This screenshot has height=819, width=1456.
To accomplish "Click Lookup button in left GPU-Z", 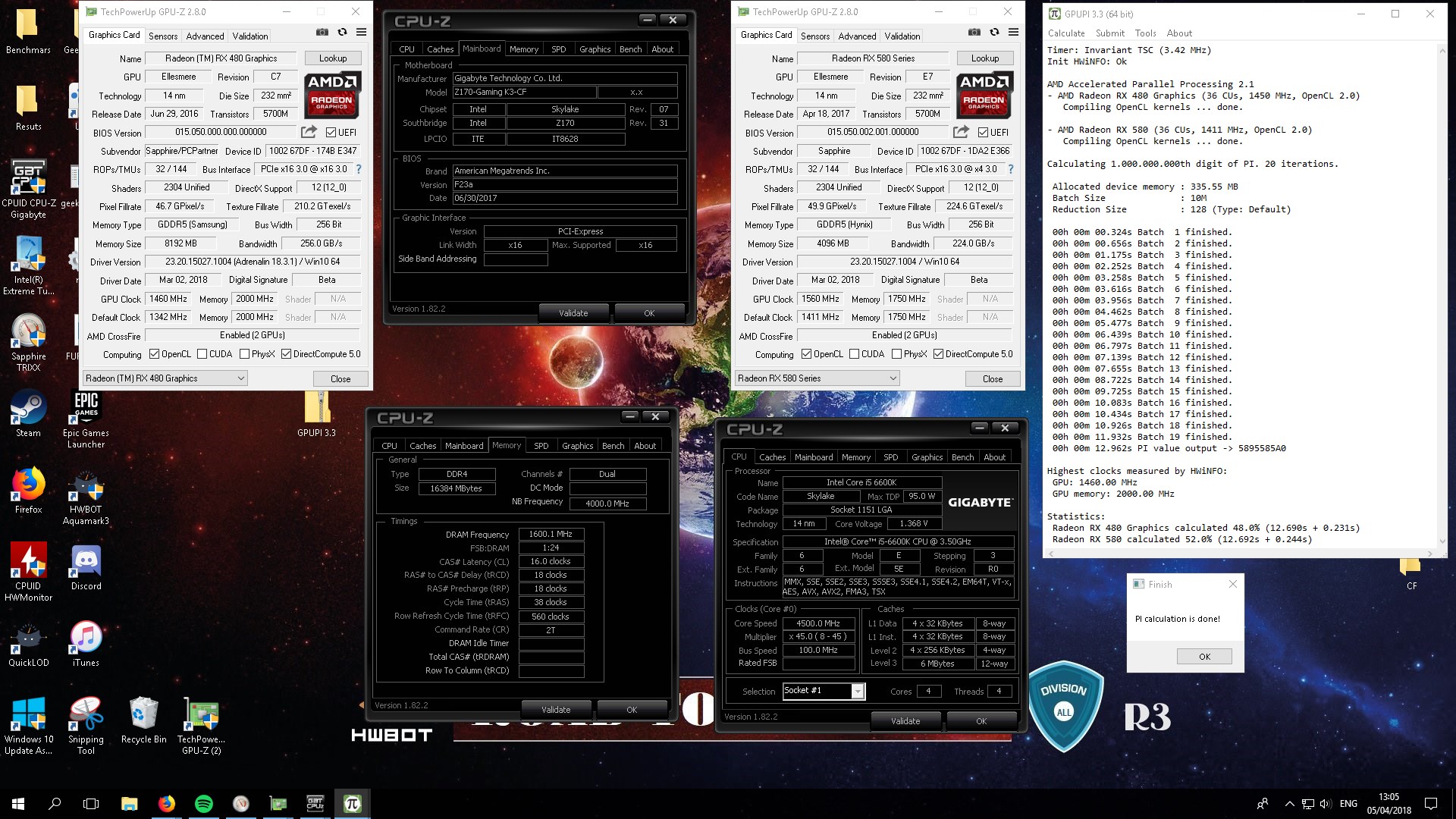I will click(x=333, y=58).
